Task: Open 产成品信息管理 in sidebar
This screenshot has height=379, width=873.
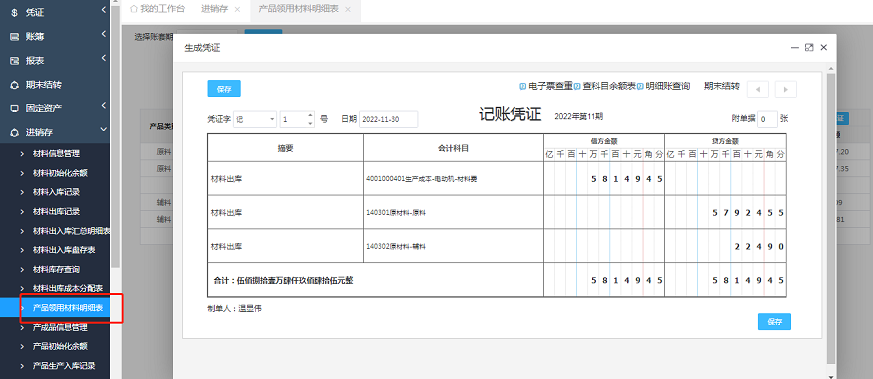Action: tap(60, 328)
